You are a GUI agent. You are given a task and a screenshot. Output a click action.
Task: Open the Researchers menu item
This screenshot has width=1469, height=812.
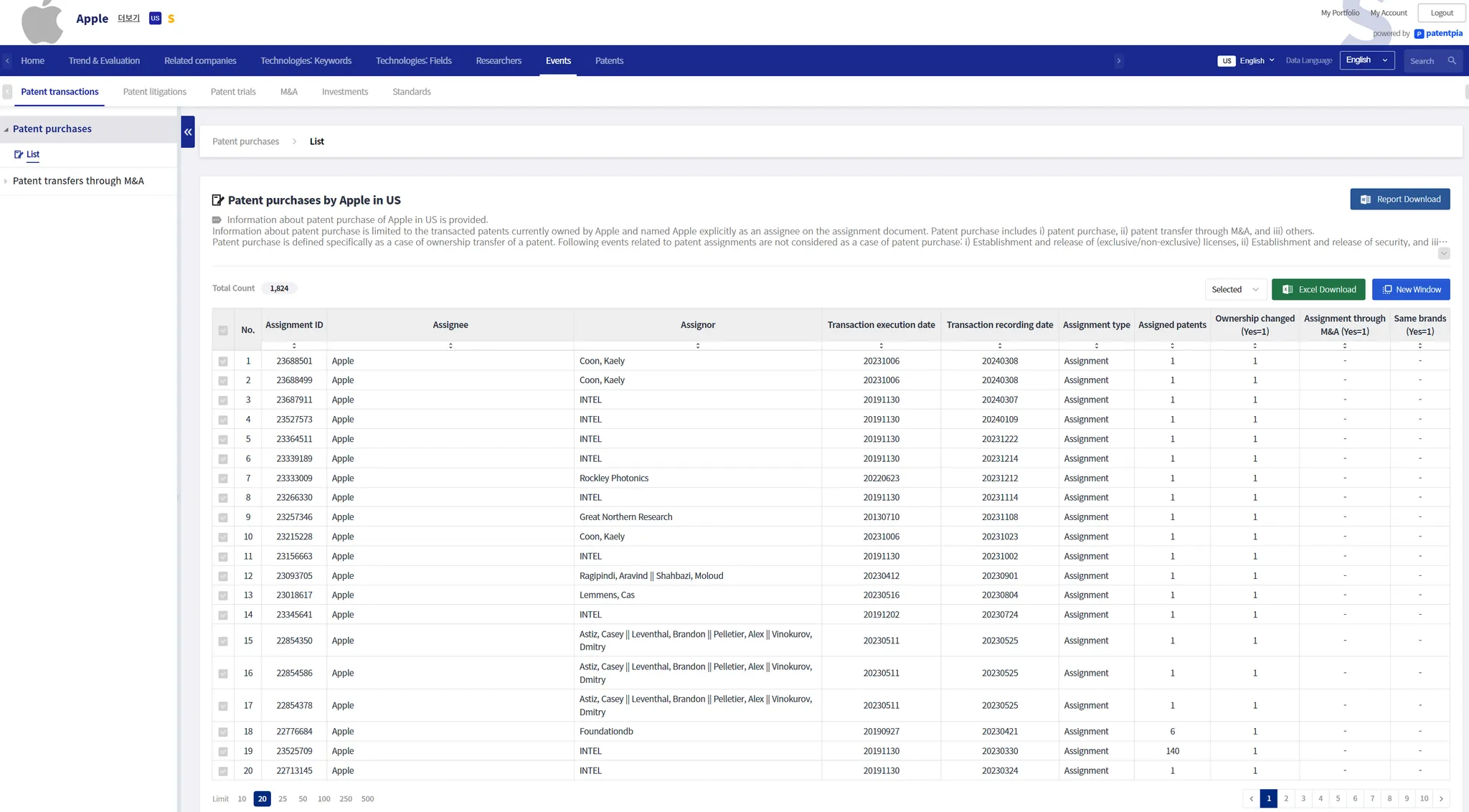[x=498, y=61]
